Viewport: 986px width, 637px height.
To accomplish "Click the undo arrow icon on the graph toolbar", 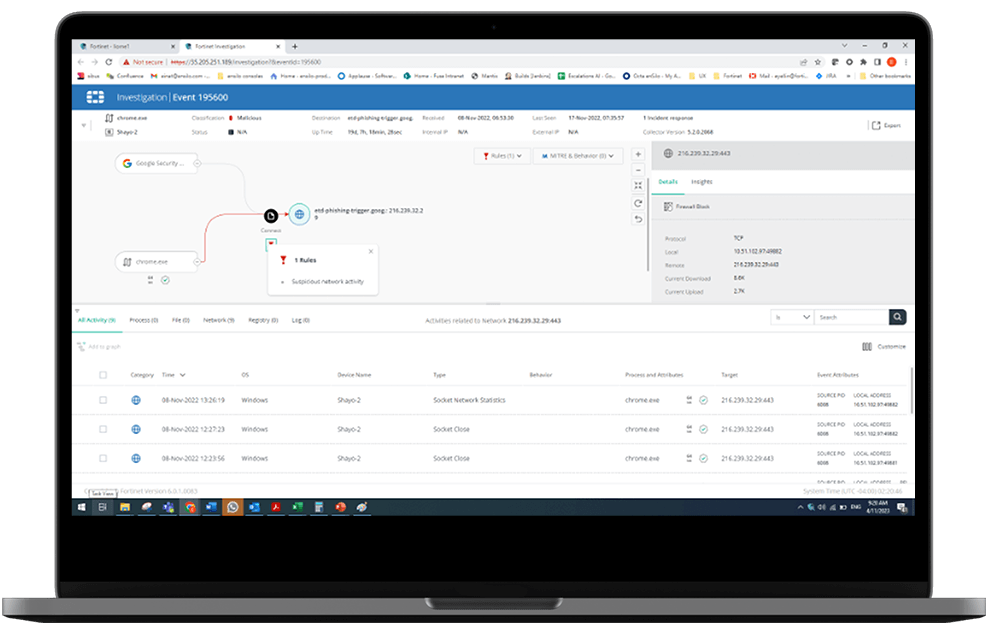I will (x=638, y=218).
